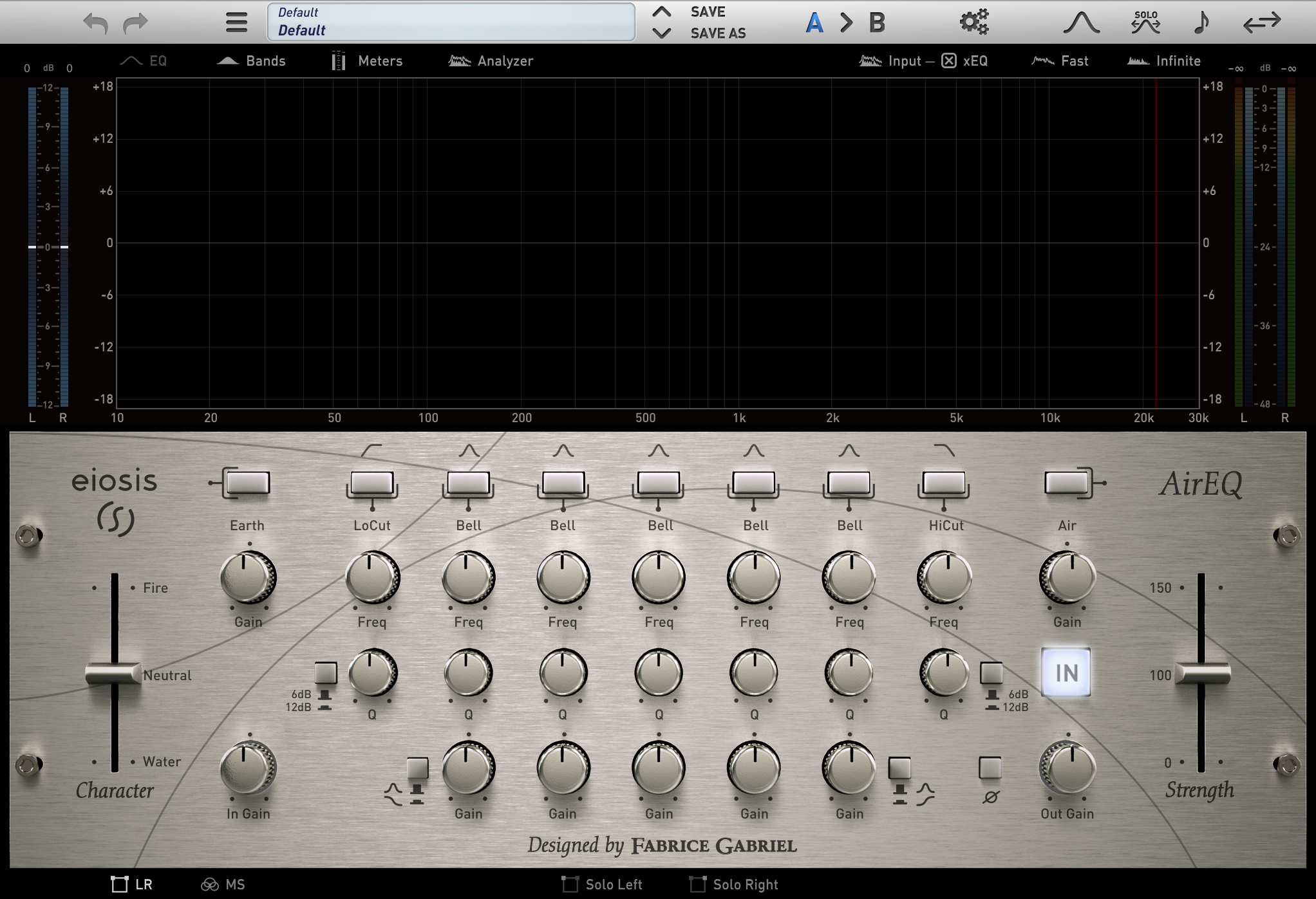Image resolution: width=1316 pixels, height=899 pixels.
Task: Toggle the fifth Bell band switch
Action: tap(849, 483)
